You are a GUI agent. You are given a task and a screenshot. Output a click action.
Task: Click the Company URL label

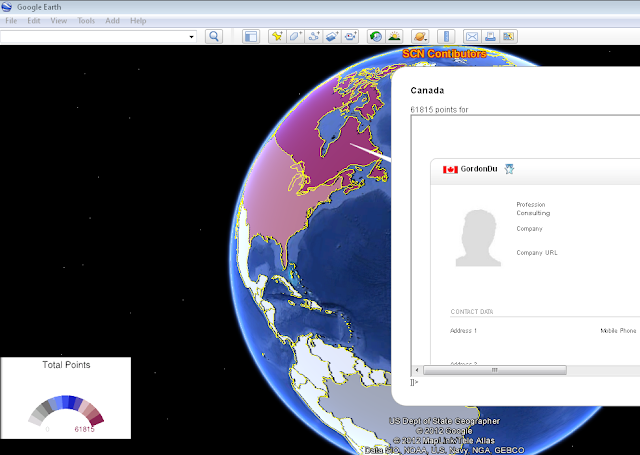537,253
